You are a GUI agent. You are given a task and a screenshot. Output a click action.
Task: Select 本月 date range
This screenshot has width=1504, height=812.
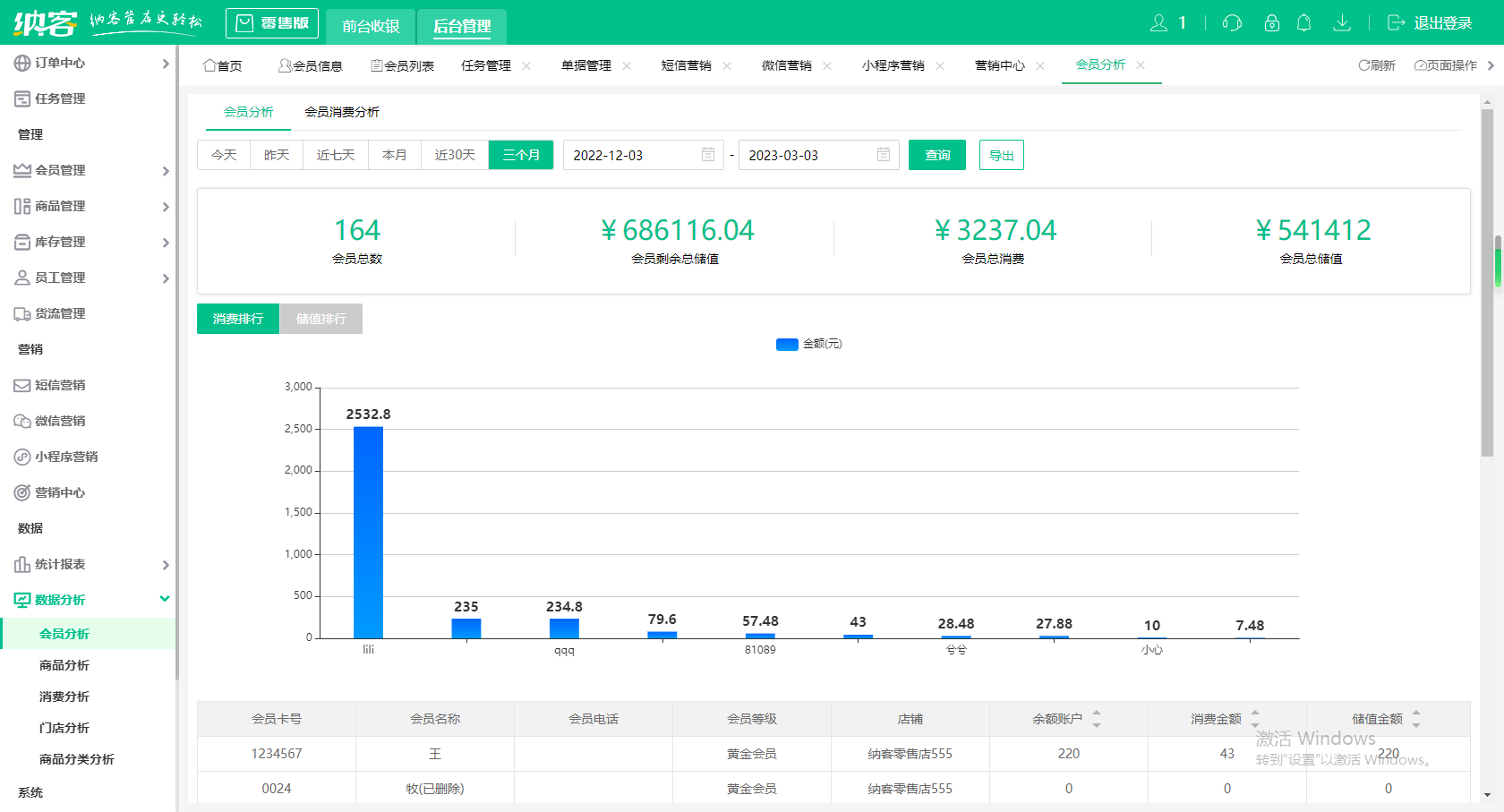[395, 155]
